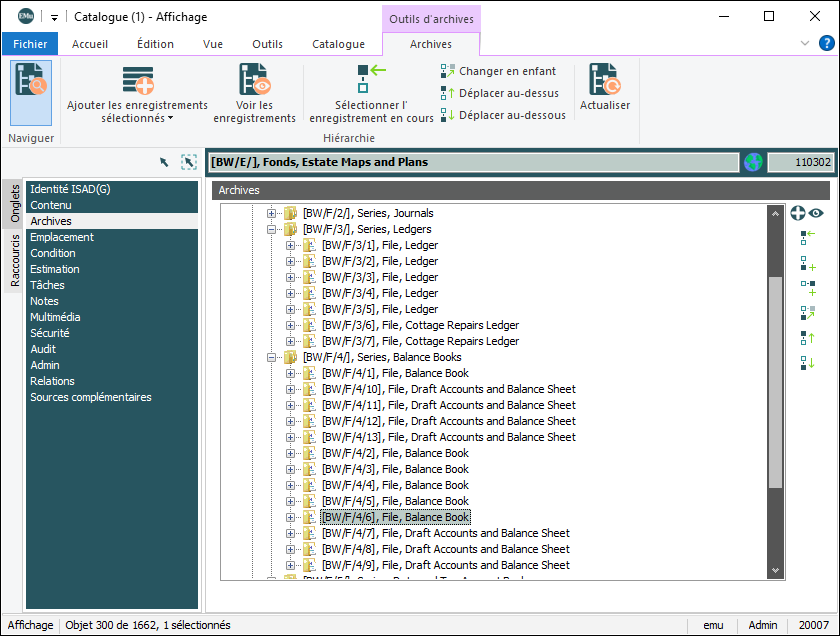
Task: Select [BW/F/4/6], File, Balance Book in the tree
Action: [x=395, y=517]
